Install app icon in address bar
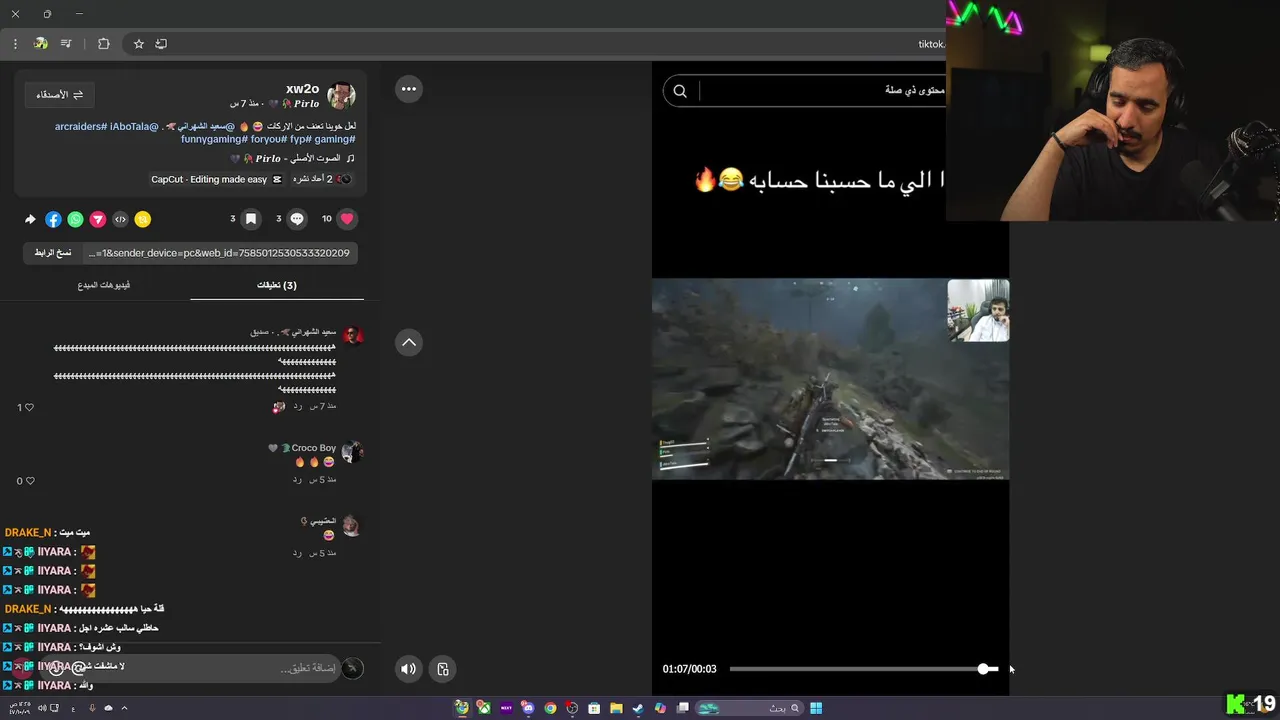 [161, 44]
